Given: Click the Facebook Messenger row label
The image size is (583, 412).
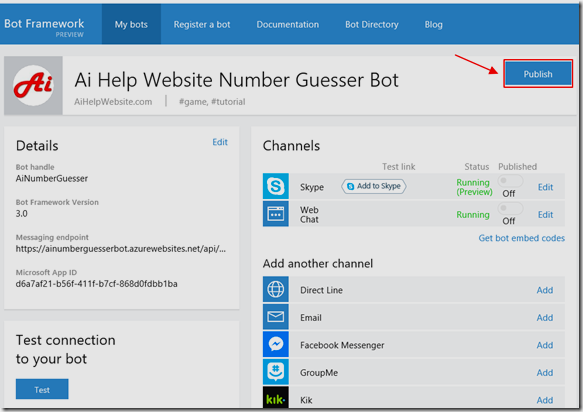Looking at the screenshot, I should [342, 345].
